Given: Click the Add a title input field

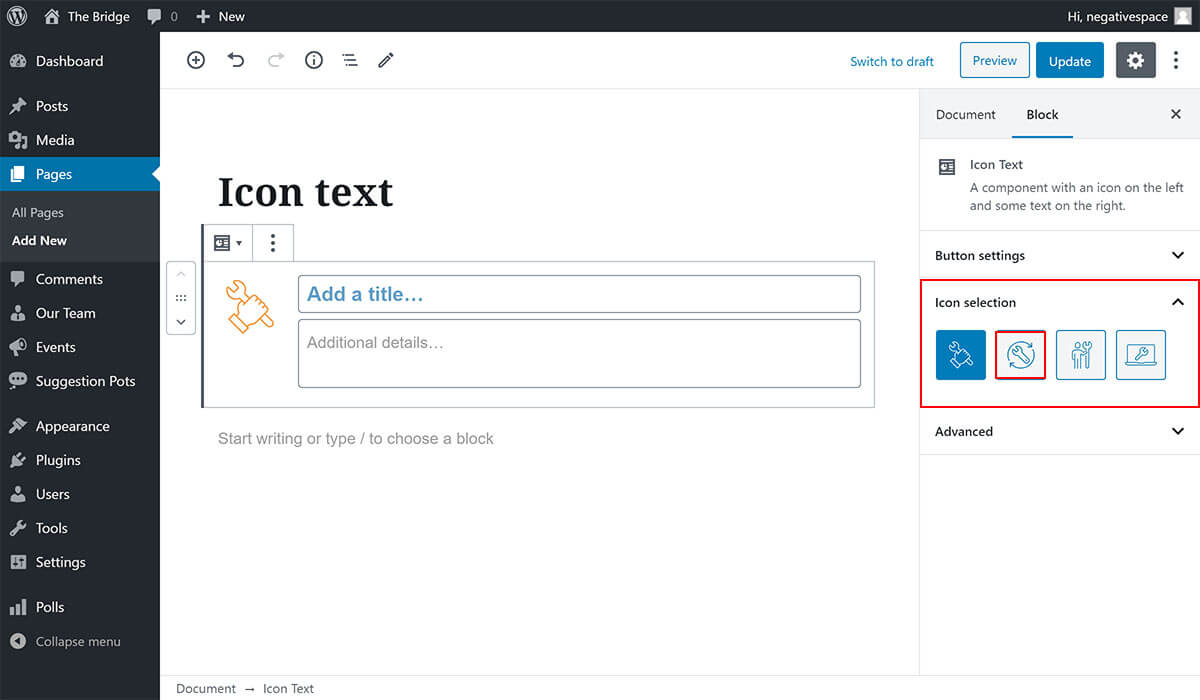Looking at the screenshot, I should pos(578,294).
